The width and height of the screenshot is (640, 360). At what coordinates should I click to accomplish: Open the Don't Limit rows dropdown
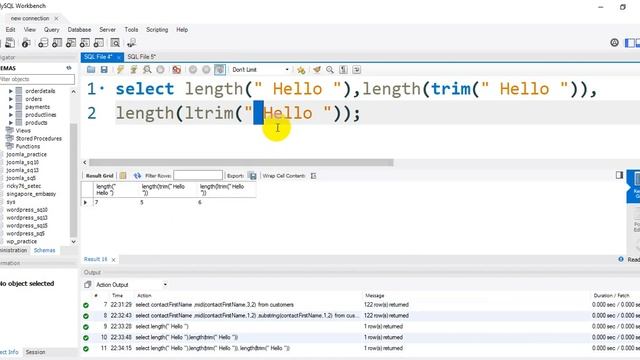[260, 70]
